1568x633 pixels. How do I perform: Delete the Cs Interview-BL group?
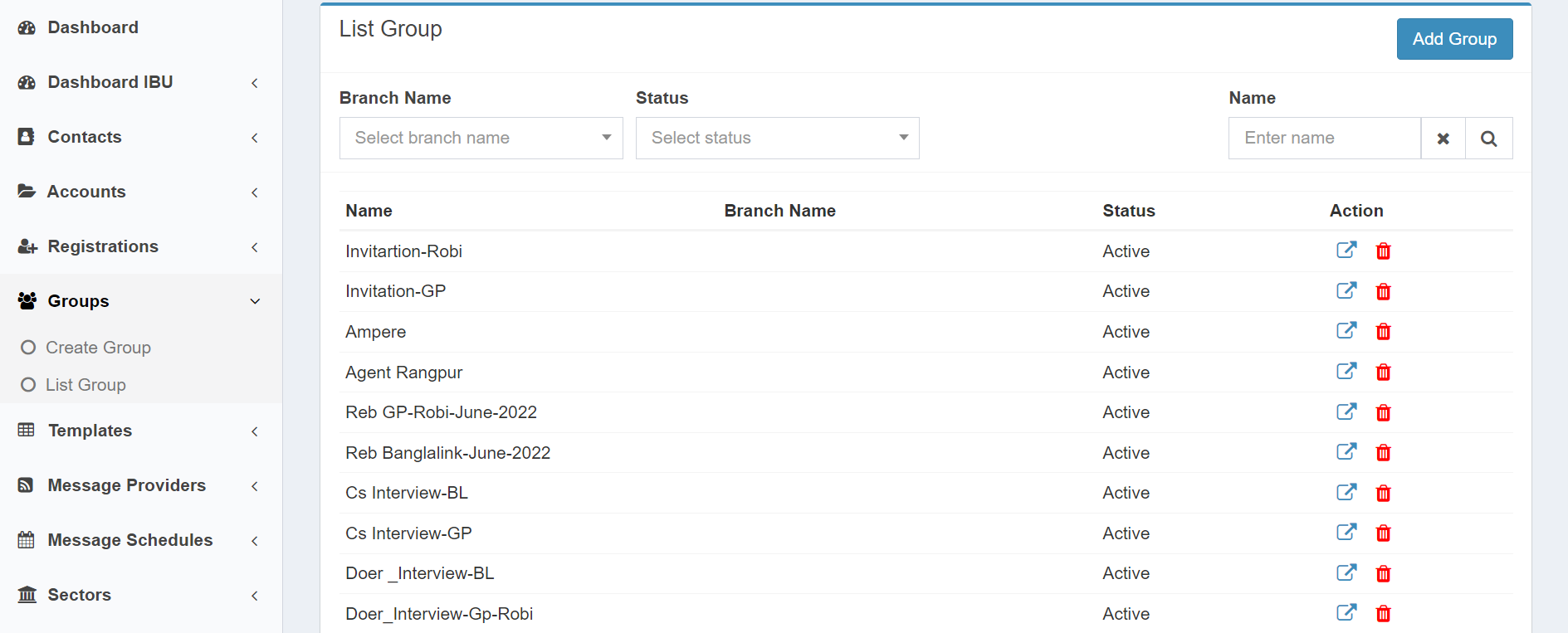(x=1383, y=494)
